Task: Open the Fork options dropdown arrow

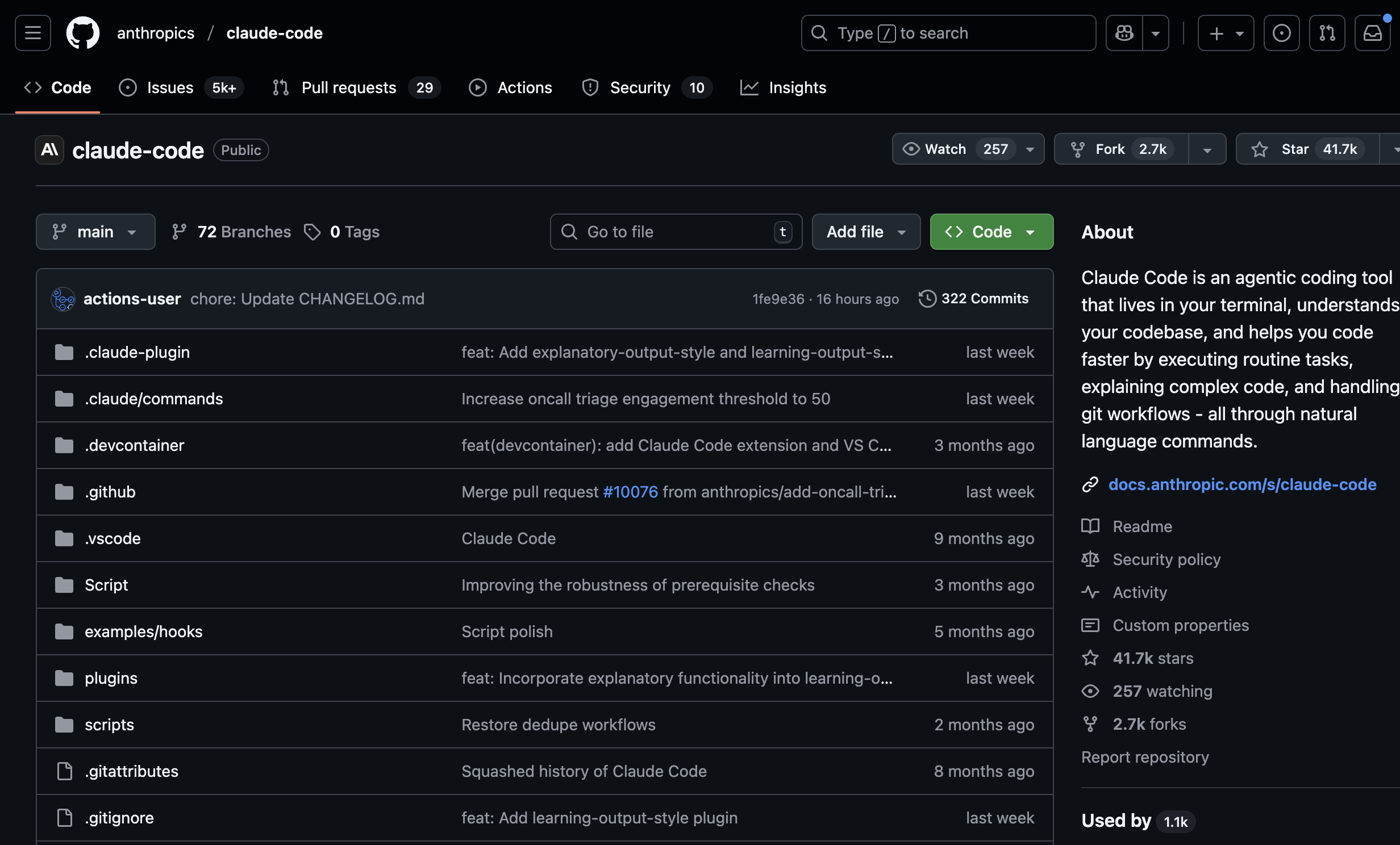Action: (x=1207, y=150)
